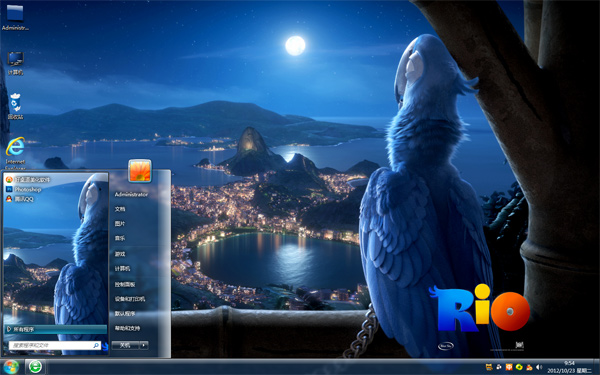The width and height of the screenshot is (600, 375).
Task: Launch Photoshop from Start menu
Action: 24,189
